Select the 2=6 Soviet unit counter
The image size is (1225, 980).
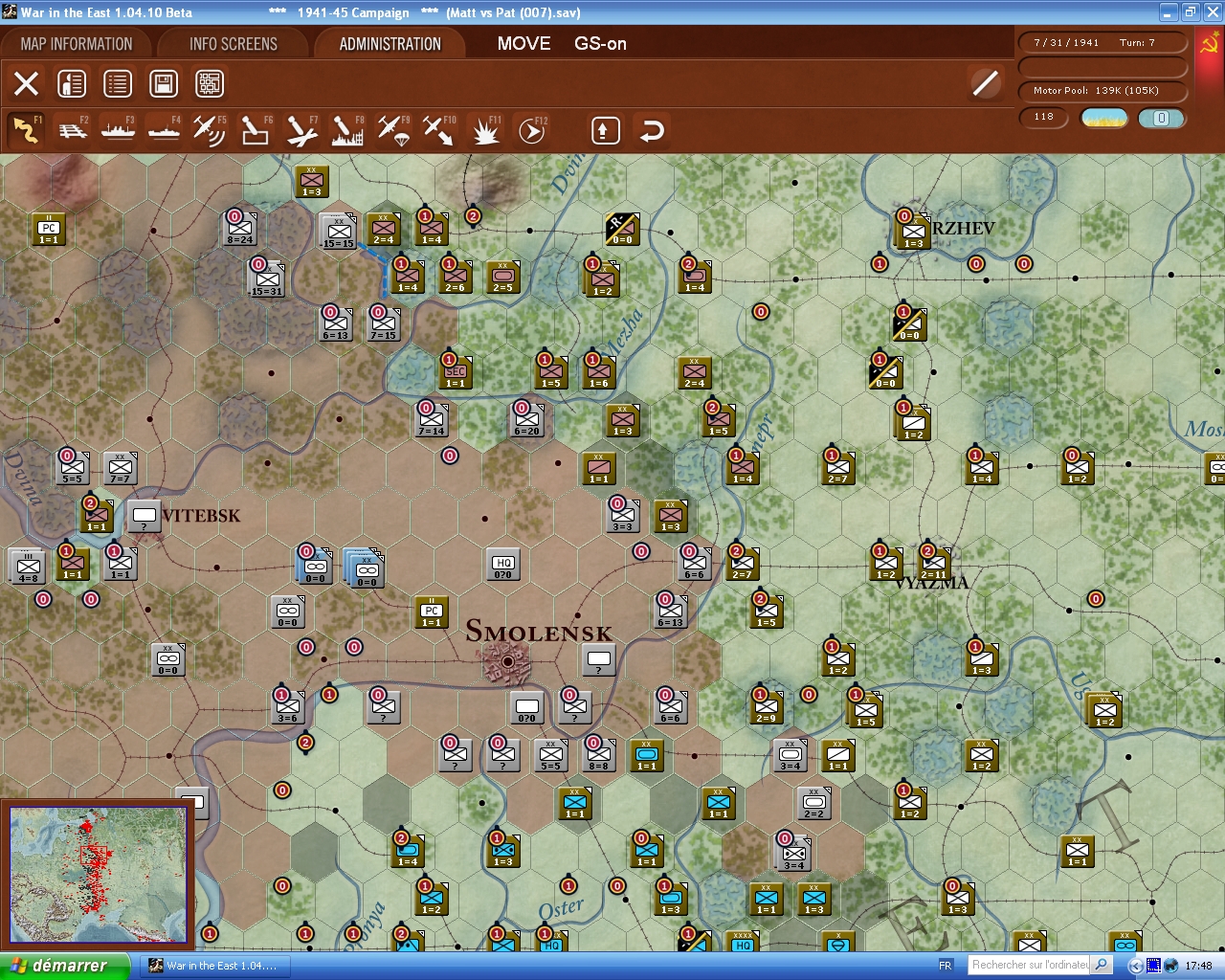tap(456, 277)
